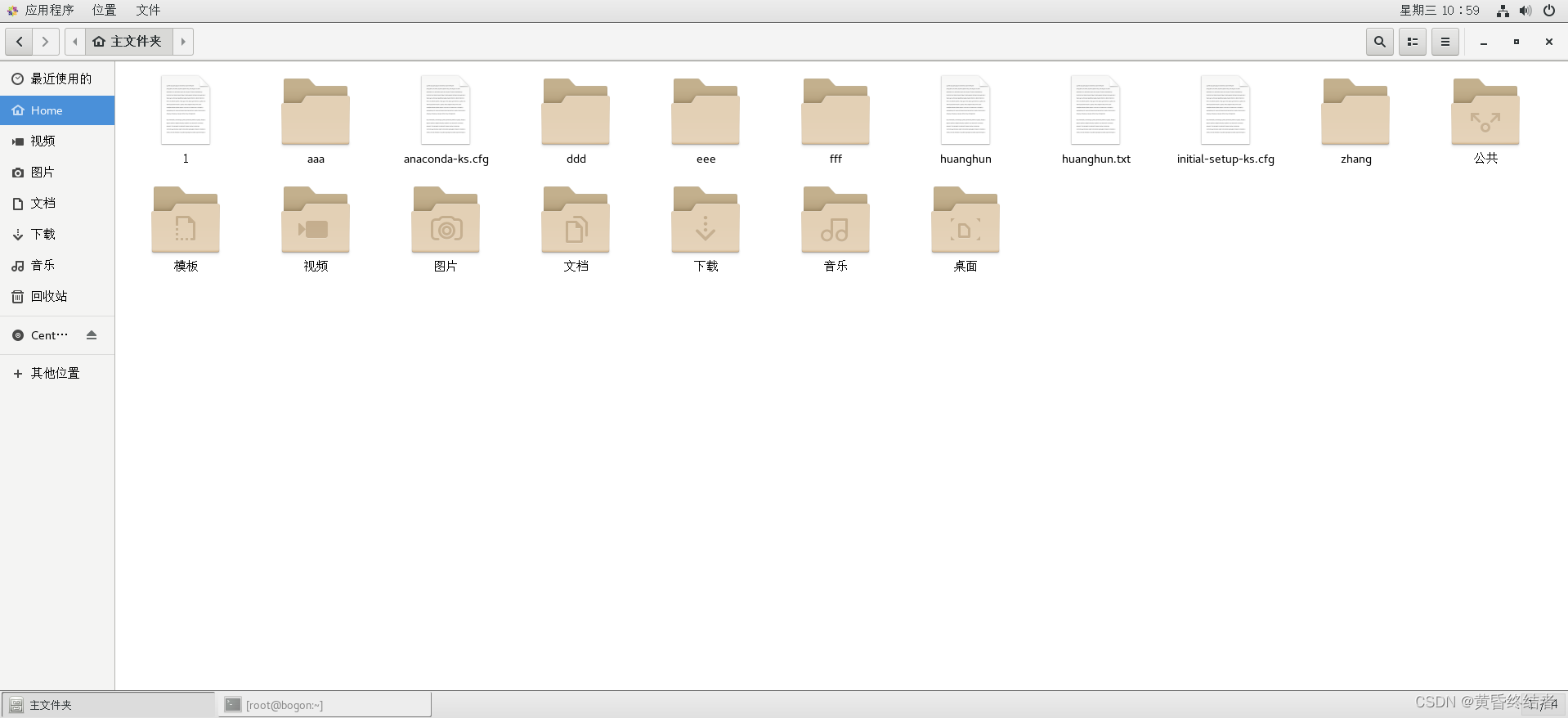Click the volume speaker icon
Screen dimensions: 1568x718
tap(1525, 11)
